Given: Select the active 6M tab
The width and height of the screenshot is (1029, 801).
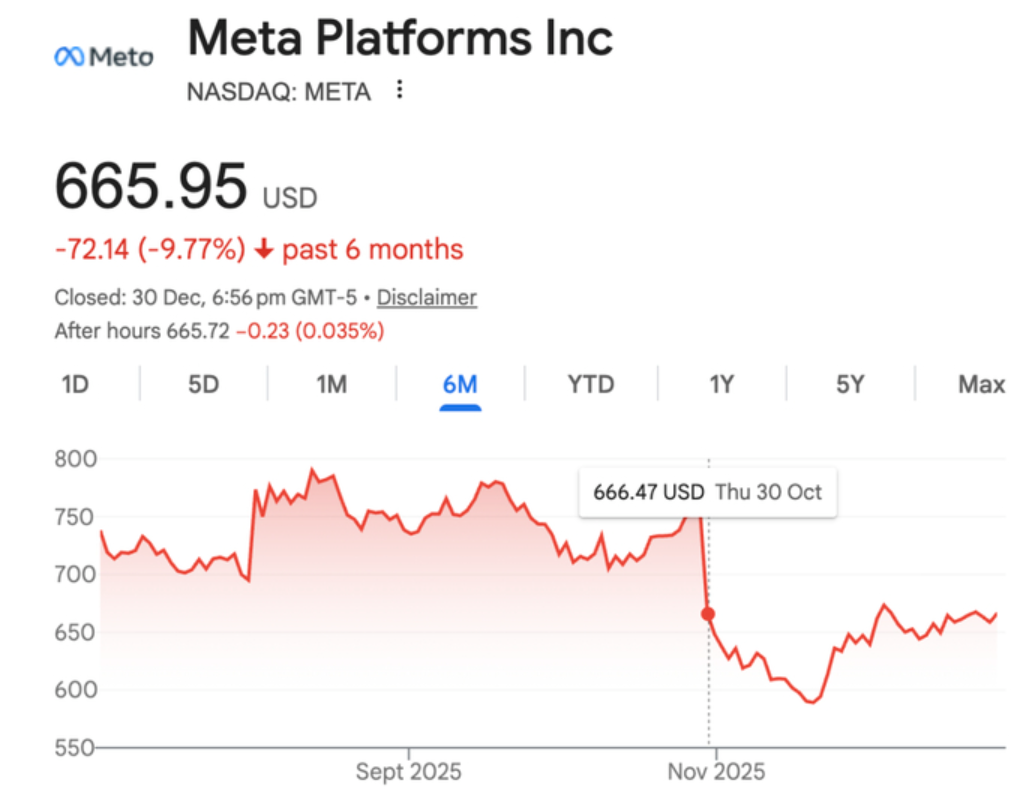Looking at the screenshot, I should click(460, 384).
